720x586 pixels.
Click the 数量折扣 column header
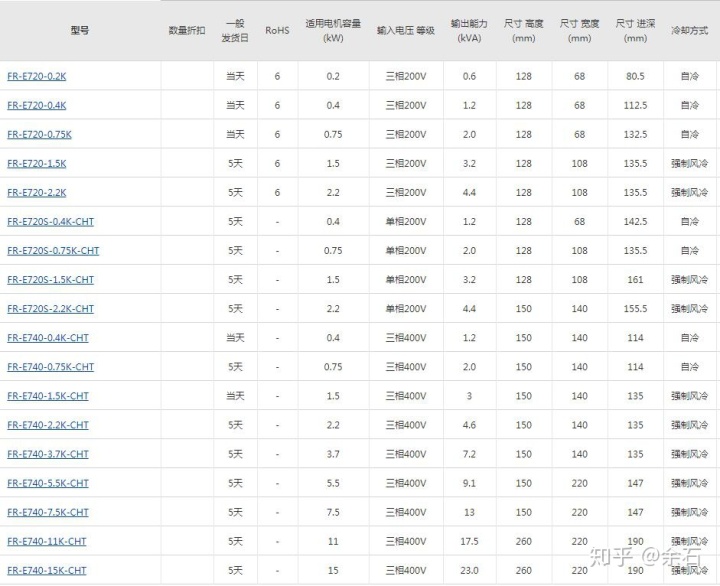point(187,30)
